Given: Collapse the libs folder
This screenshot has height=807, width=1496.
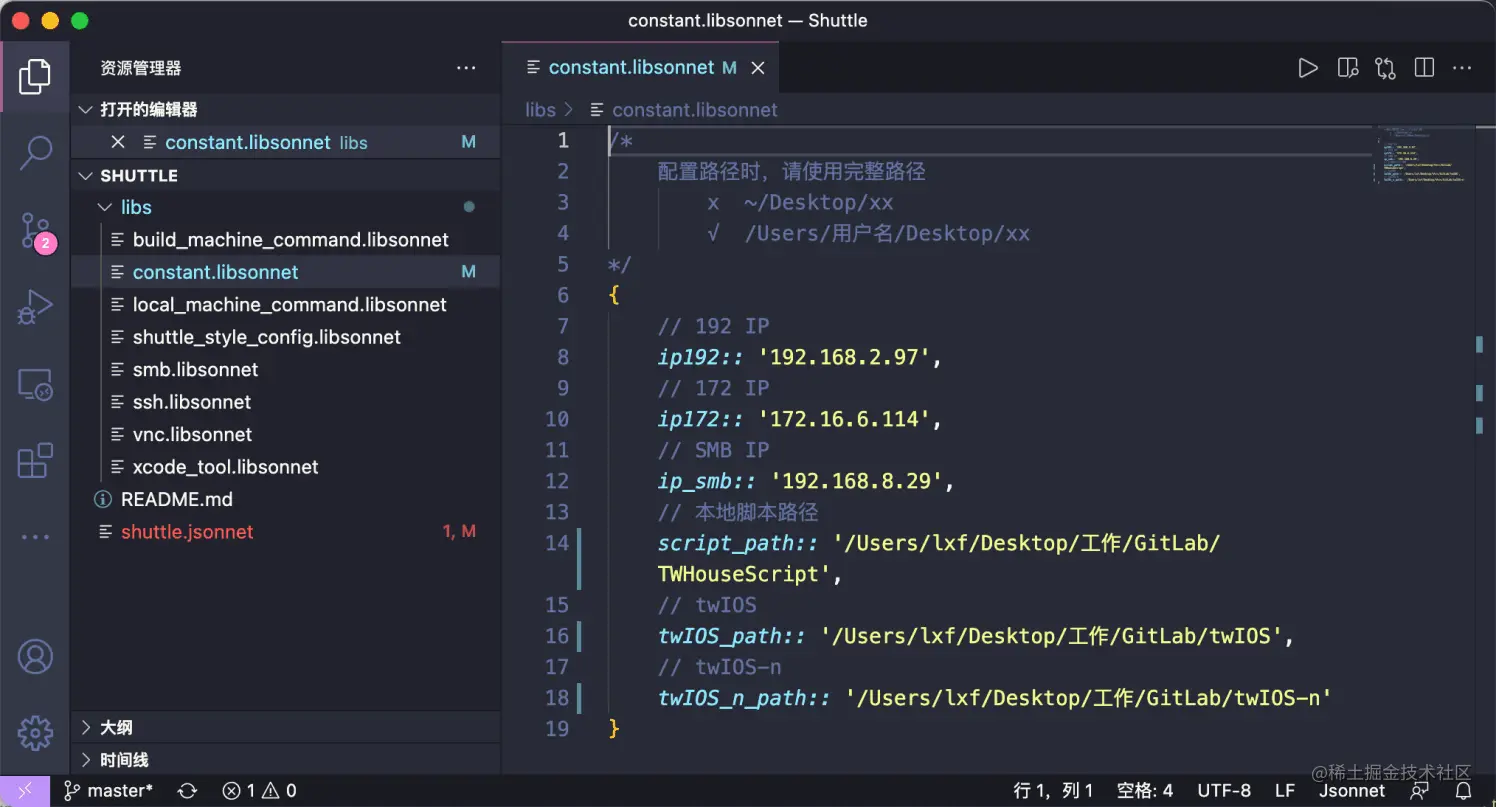Looking at the screenshot, I should click(286, 207).
